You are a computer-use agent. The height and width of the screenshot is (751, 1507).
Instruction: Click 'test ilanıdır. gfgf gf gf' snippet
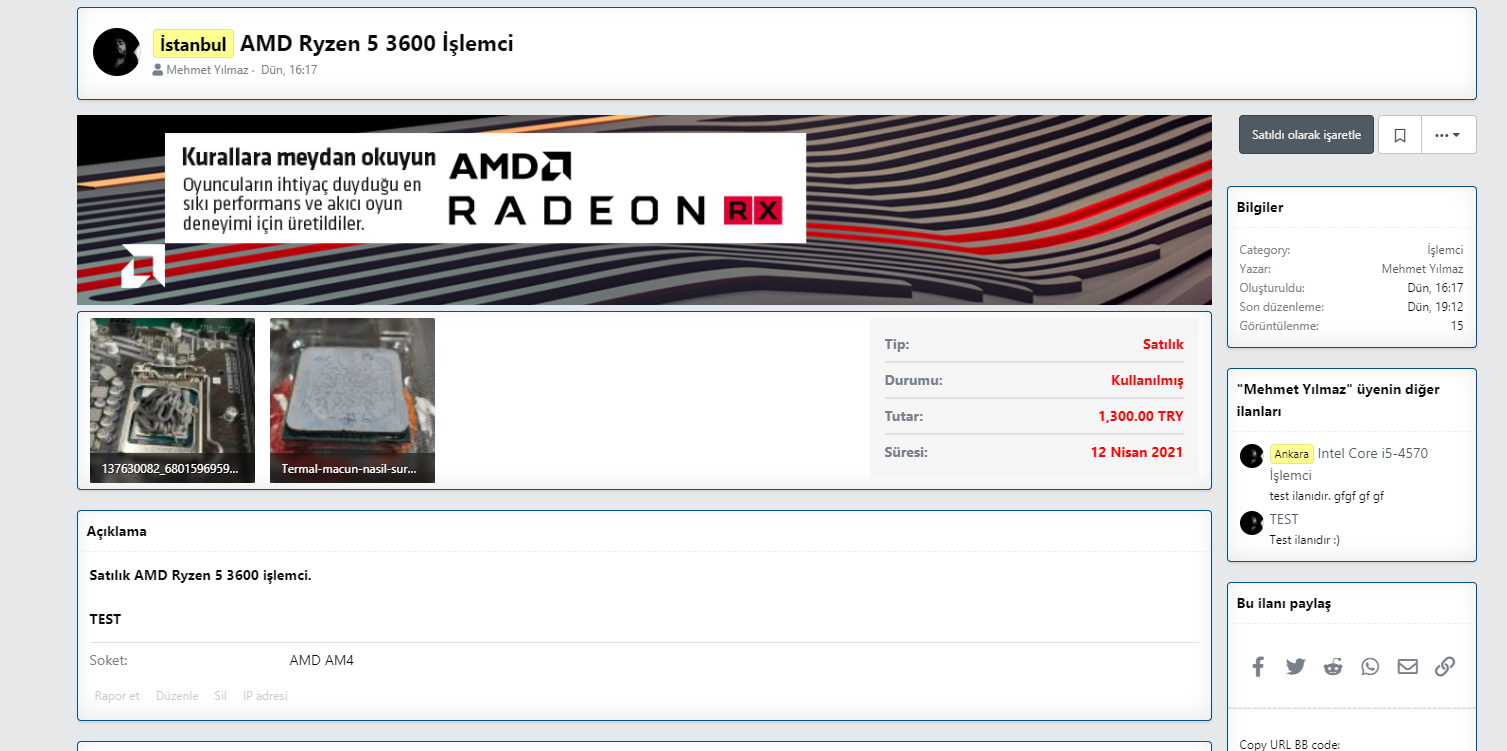click(x=1327, y=496)
